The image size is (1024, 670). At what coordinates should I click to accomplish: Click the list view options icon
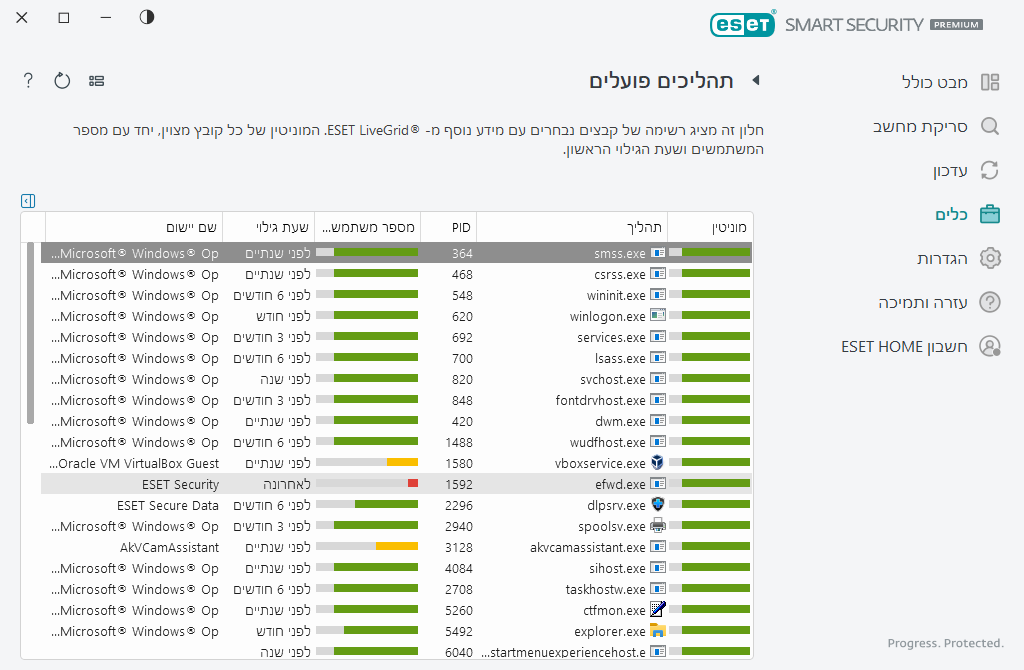pos(97,81)
